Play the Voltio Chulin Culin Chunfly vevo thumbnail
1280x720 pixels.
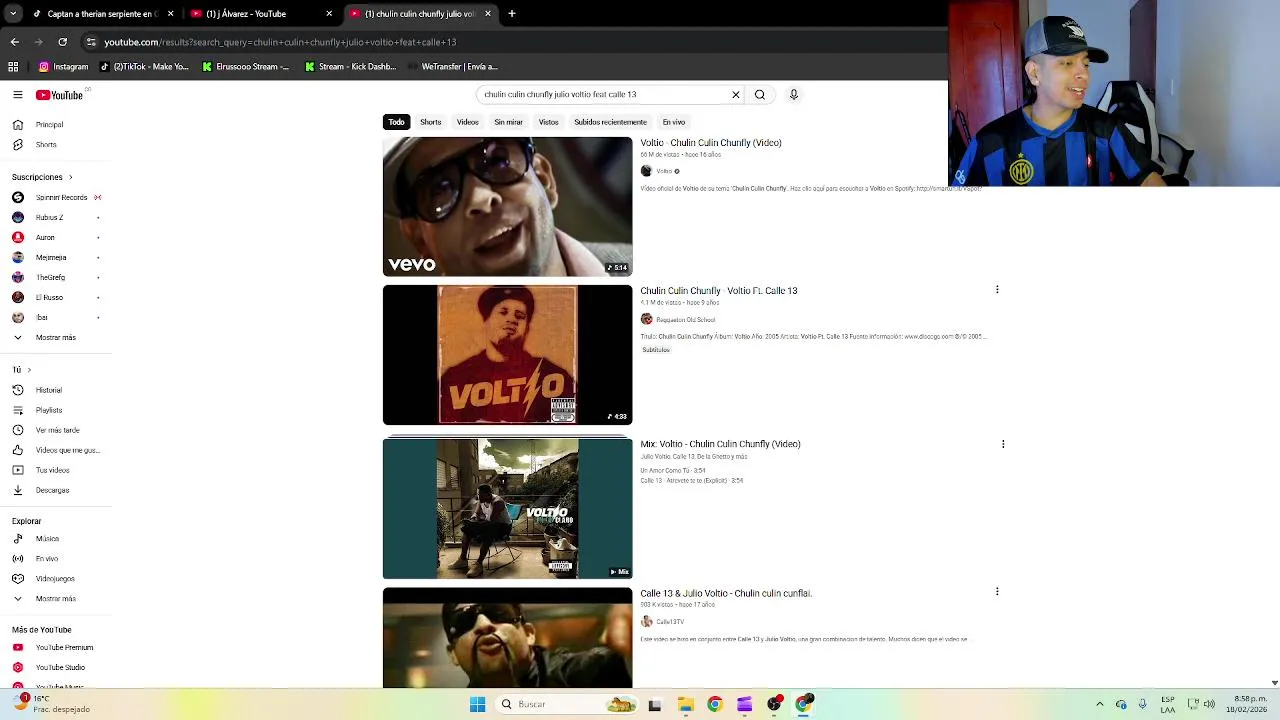click(508, 207)
